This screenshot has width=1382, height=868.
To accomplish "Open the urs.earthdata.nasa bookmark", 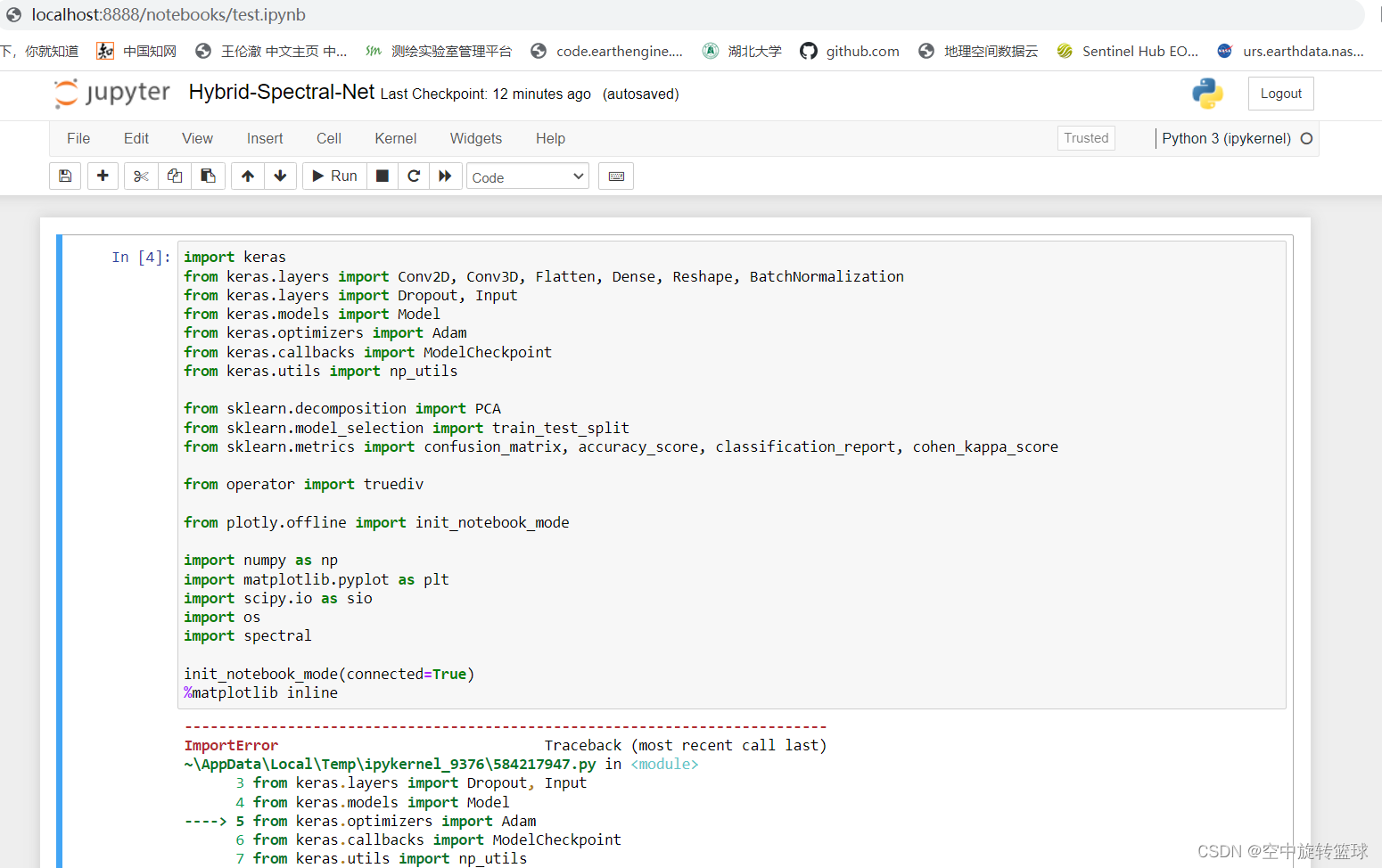I will click(x=1290, y=52).
